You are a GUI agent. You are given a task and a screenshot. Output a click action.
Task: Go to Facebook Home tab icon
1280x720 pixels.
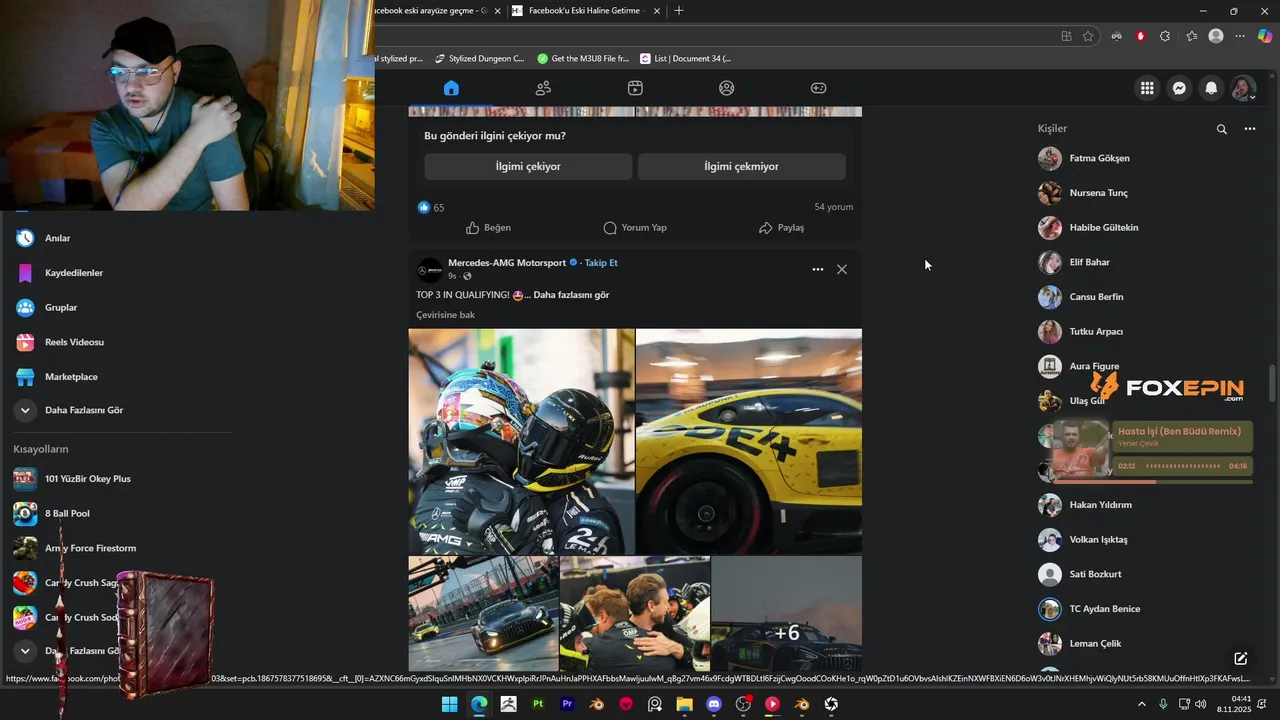[451, 88]
